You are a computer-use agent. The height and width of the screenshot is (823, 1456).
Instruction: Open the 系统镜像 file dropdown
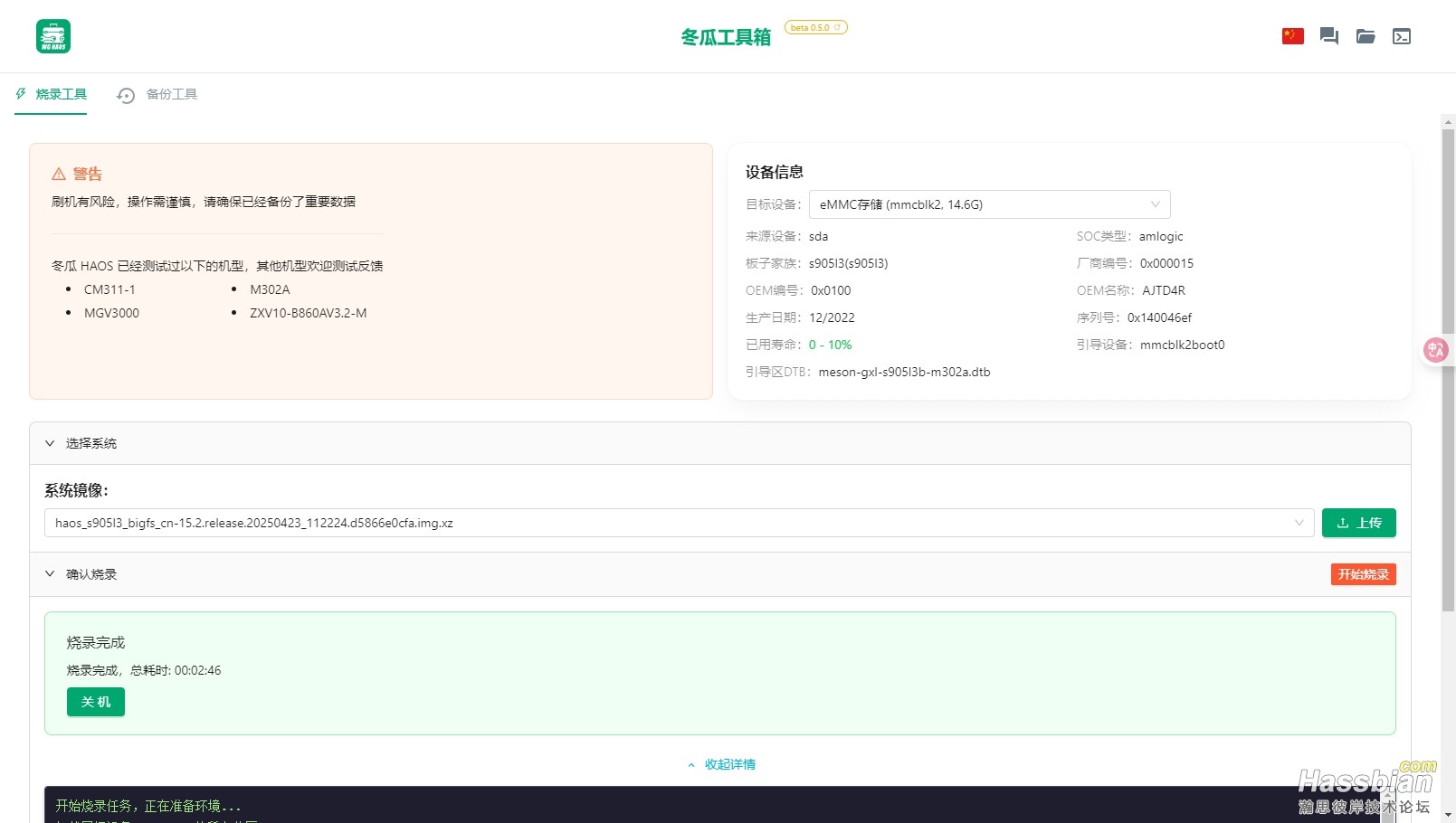tap(679, 523)
